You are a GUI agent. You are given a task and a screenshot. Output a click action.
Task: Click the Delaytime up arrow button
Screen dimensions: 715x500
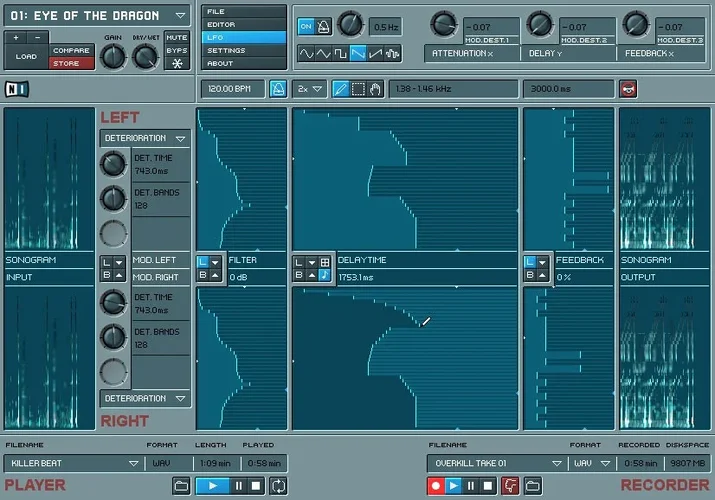click(311, 275)
